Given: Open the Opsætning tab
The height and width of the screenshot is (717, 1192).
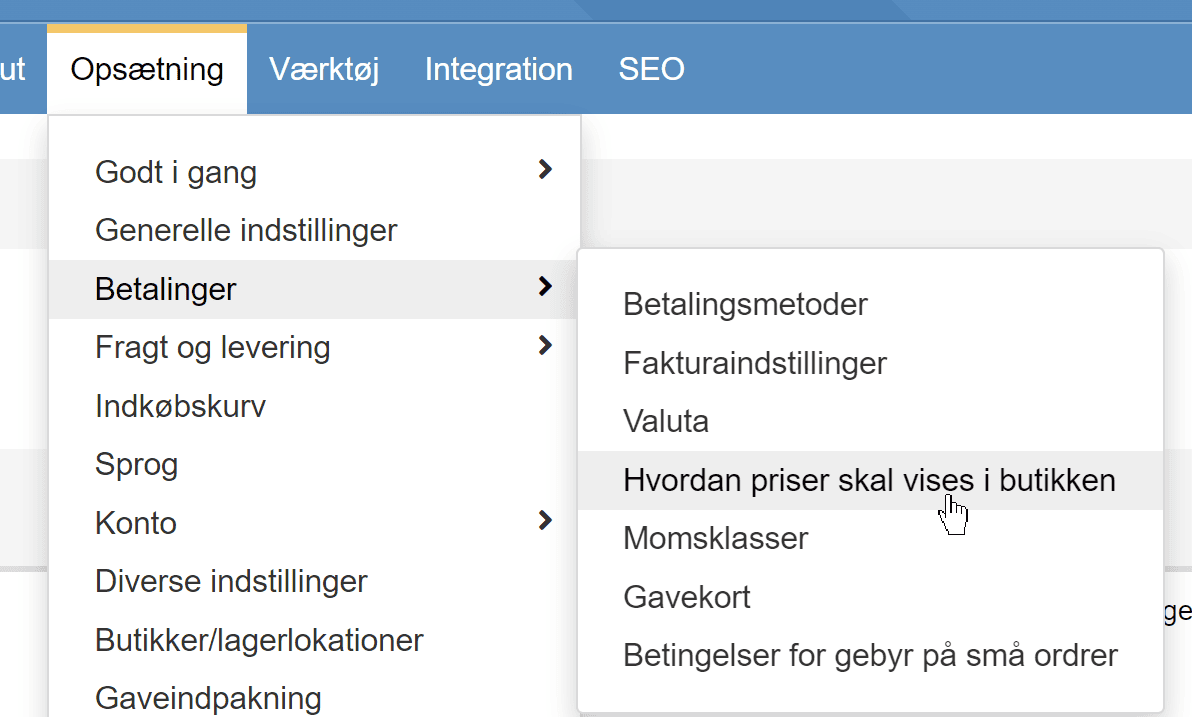Looking at the screenshot, I should [x=147, y=69].
